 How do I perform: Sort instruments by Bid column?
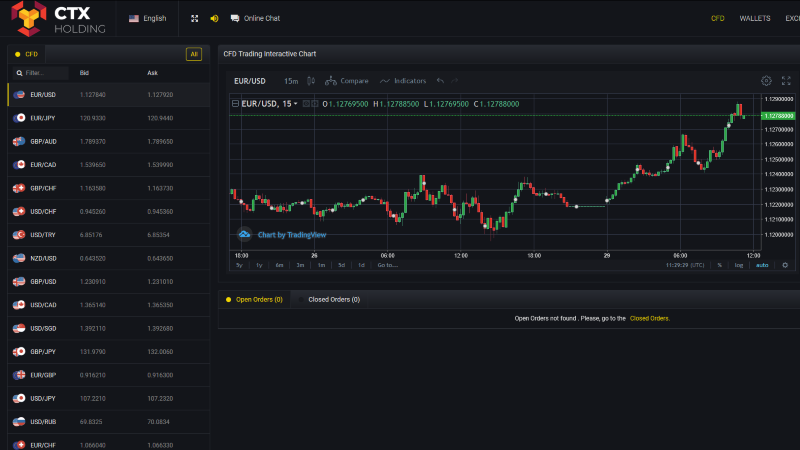[x=84, y=73]
